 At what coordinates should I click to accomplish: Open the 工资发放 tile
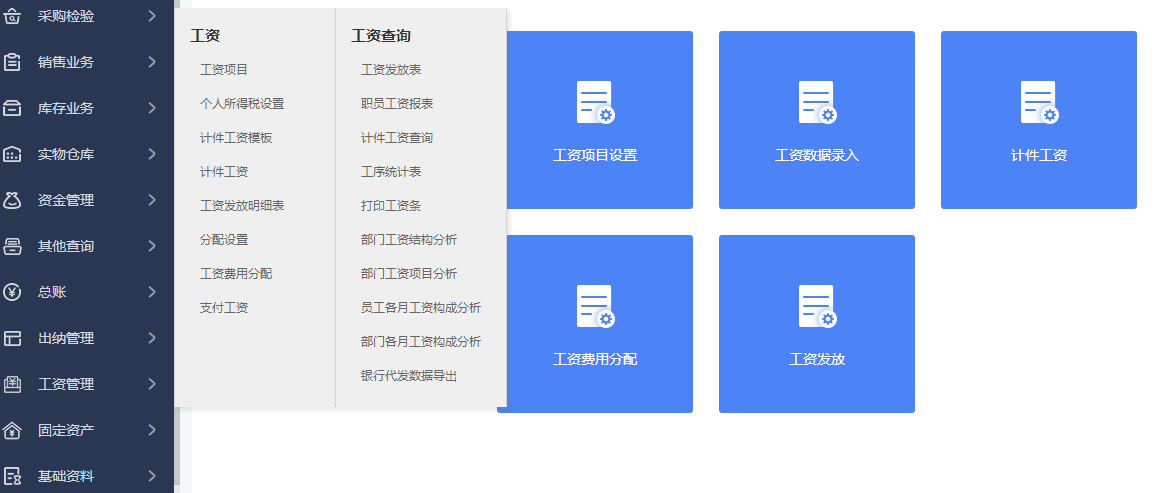coord(817,324)
